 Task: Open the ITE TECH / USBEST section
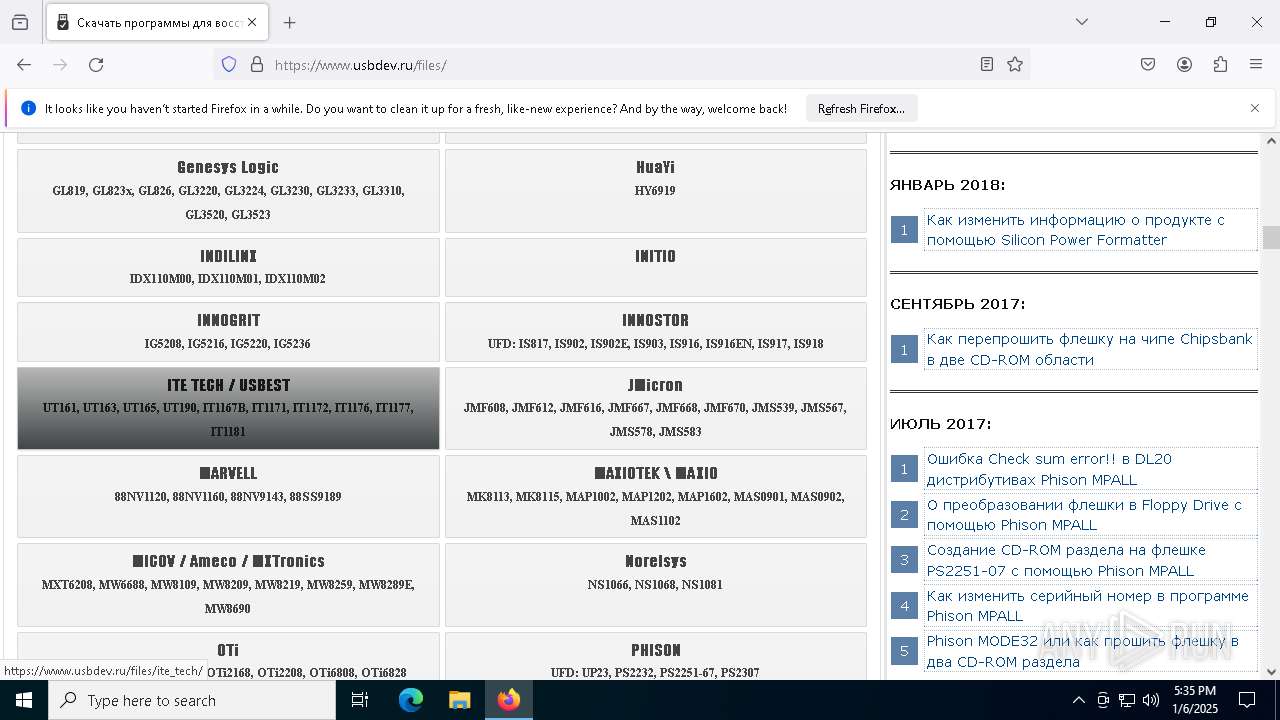228,408
